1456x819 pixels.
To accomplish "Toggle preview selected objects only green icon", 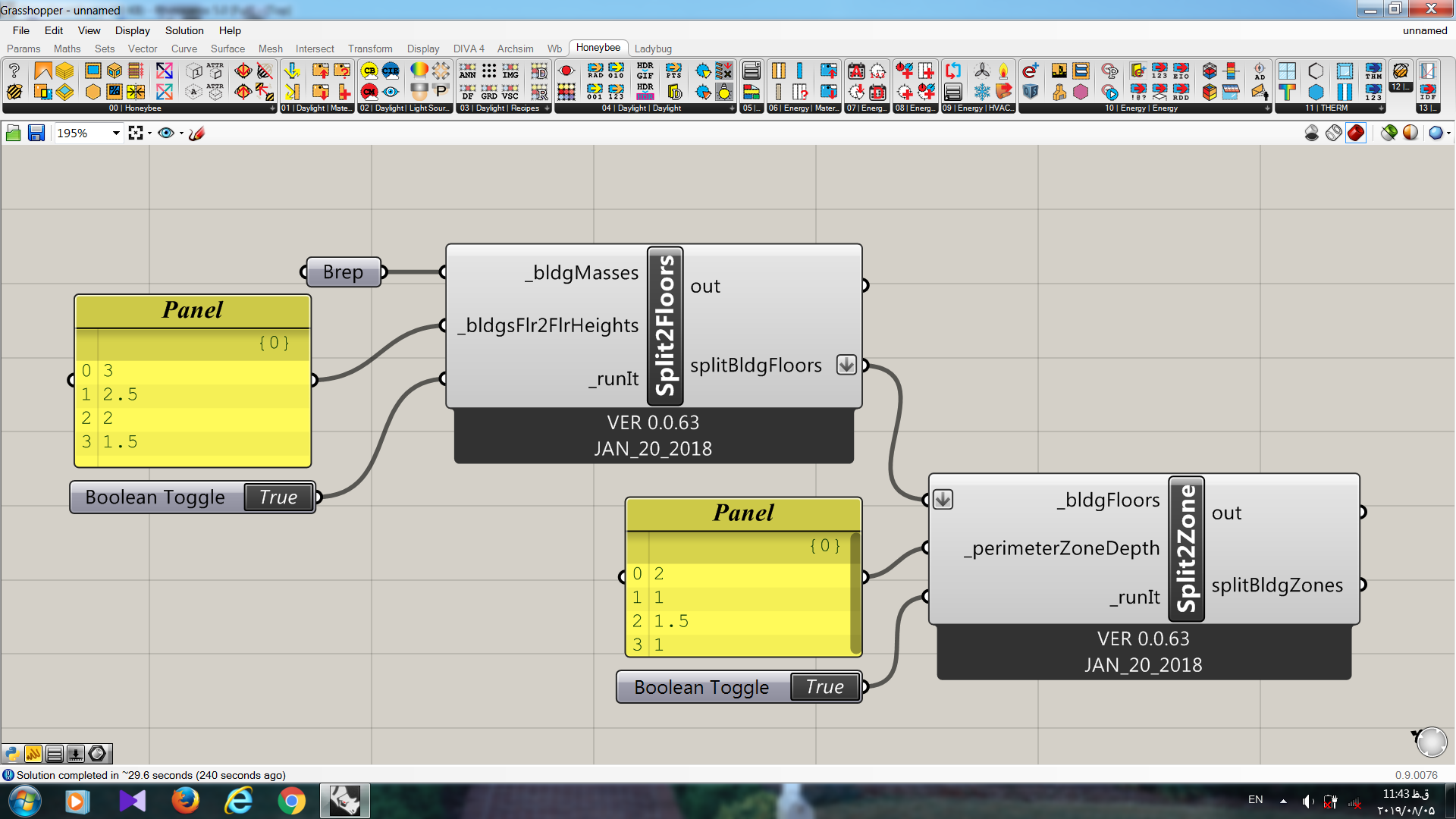I will [1389, 133].
